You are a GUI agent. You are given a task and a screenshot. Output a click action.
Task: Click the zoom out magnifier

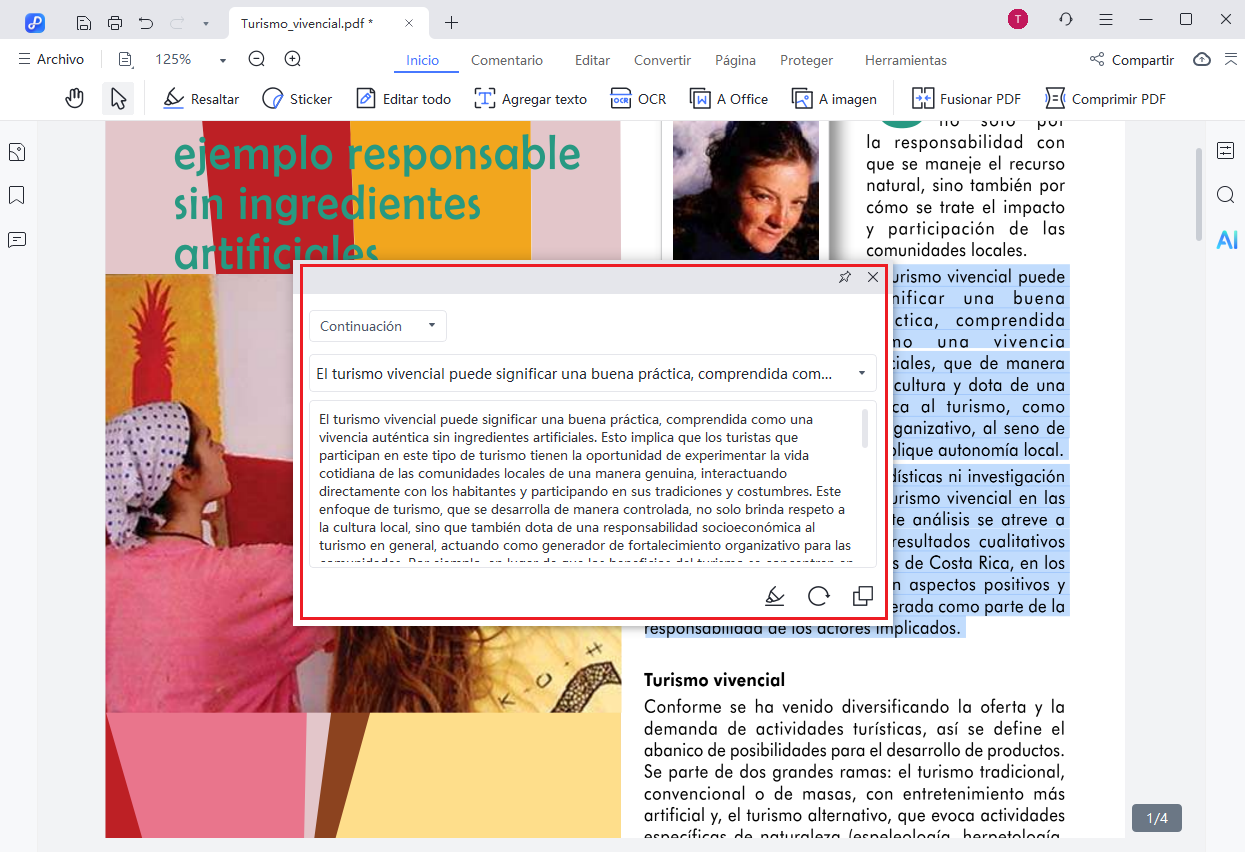(x=257, y=60)
